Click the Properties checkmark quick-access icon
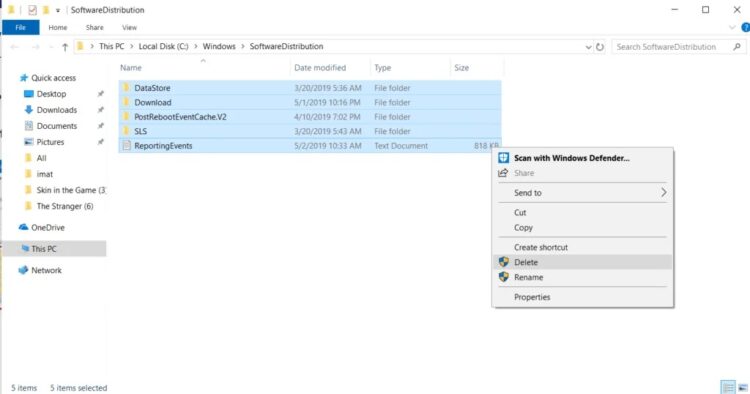The image size is (750, 394). [32, 10]
